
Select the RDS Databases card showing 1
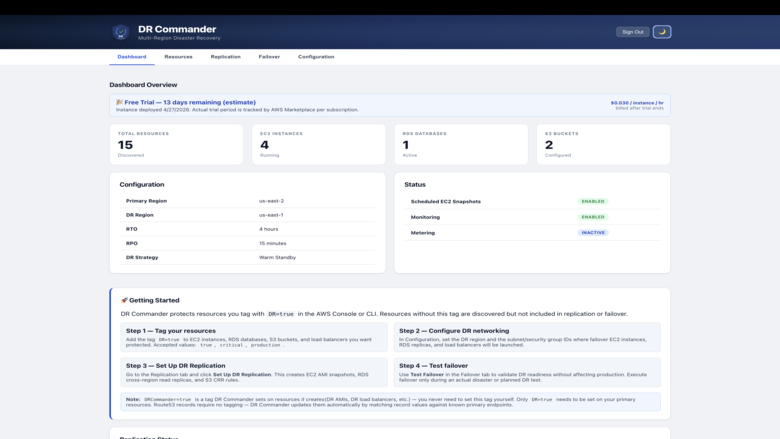point(461,144)
